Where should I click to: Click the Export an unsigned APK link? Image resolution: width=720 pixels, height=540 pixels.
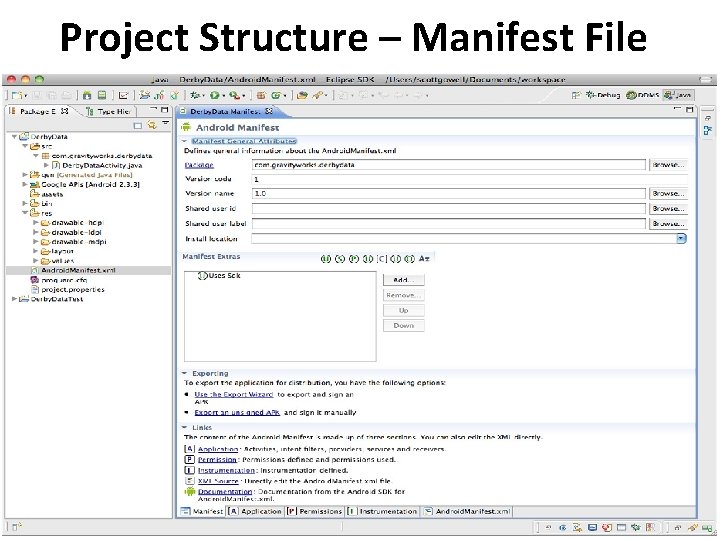(237, 412)
